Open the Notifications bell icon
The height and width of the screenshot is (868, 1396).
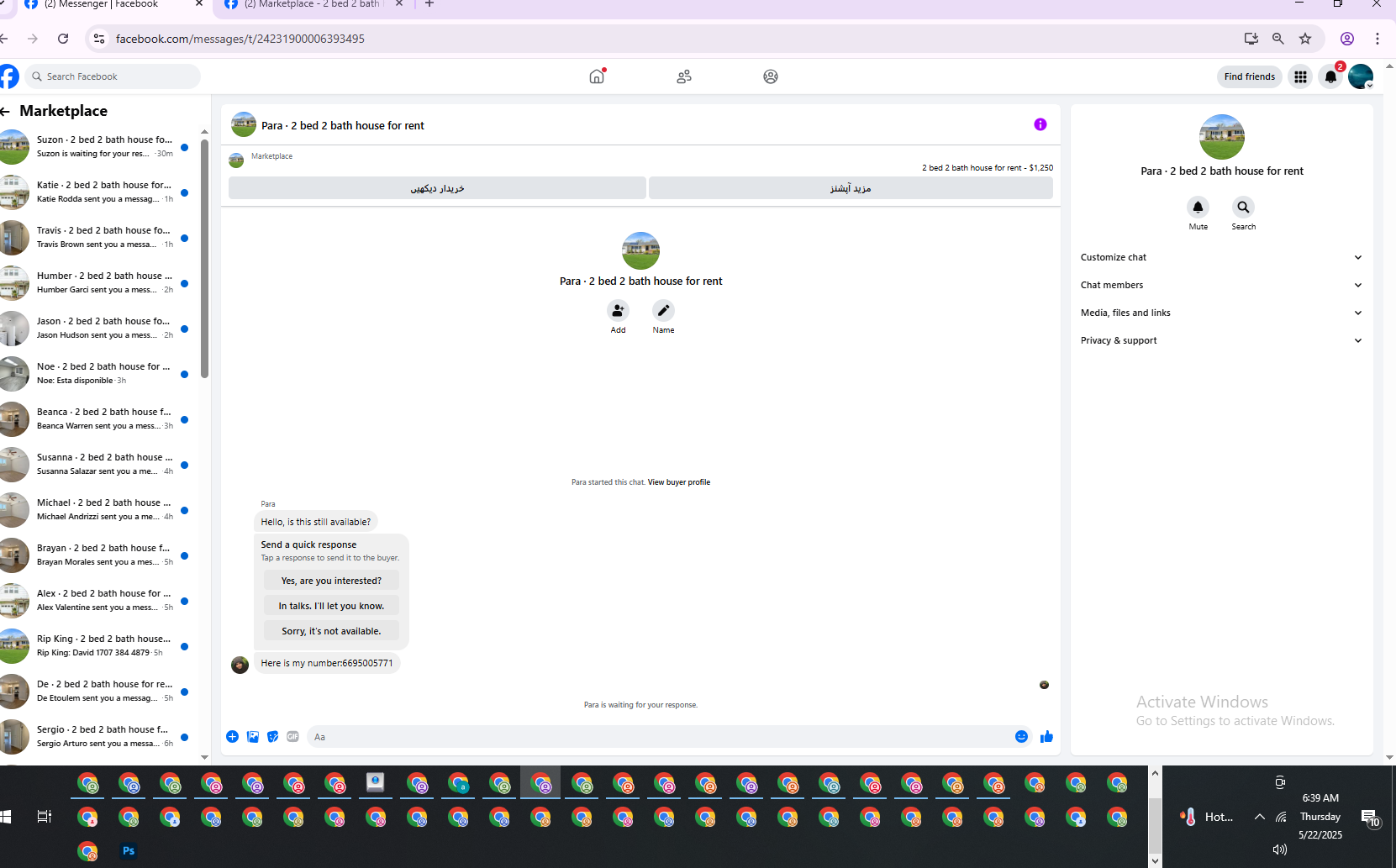point(1330,76)
